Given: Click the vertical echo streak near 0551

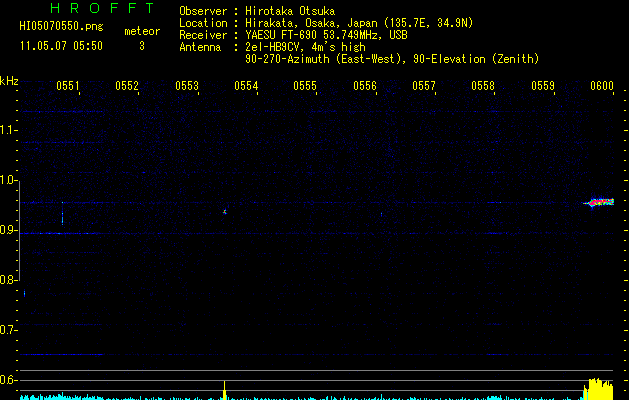Looking at the screenshot, I should [x=63, y=214].
